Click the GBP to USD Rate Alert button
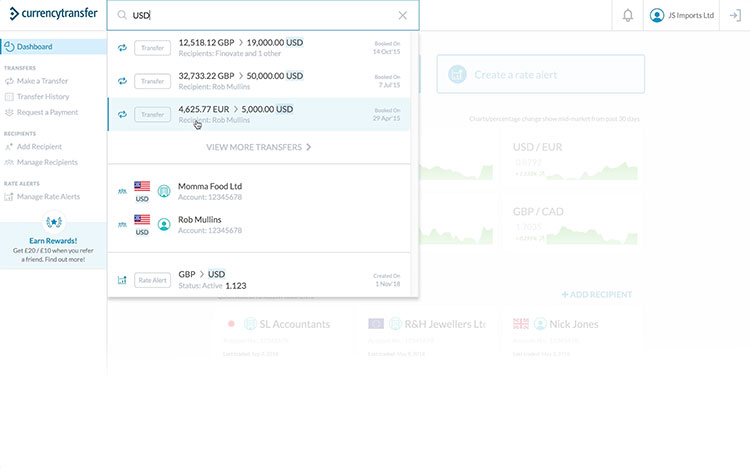This screenshot has height=468, width=750. click(152, 280)
